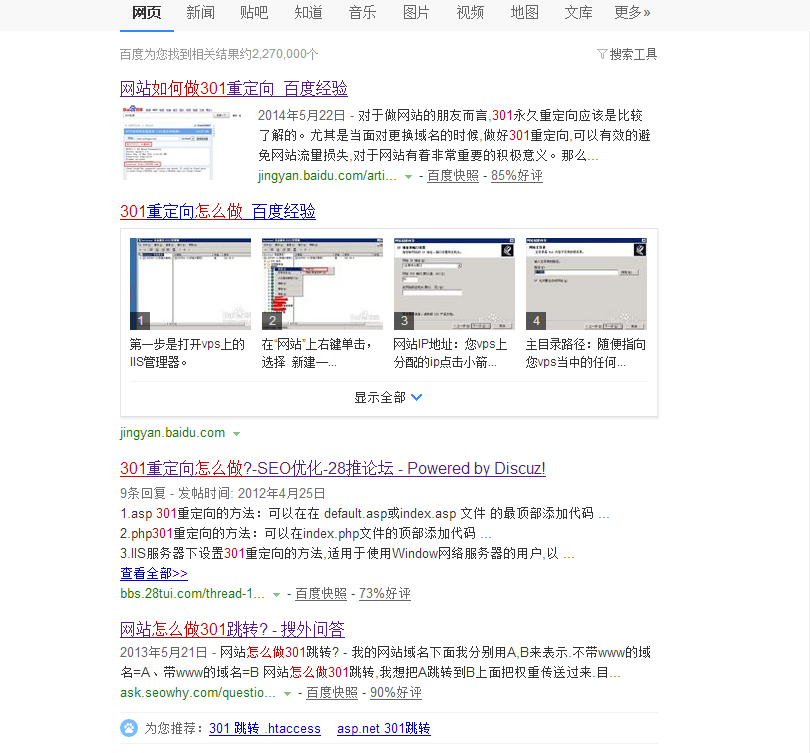Viewport: 810px width, 753px height.
Task: Switch to the 新闻 tab
Action: click(x=200, y=12)
